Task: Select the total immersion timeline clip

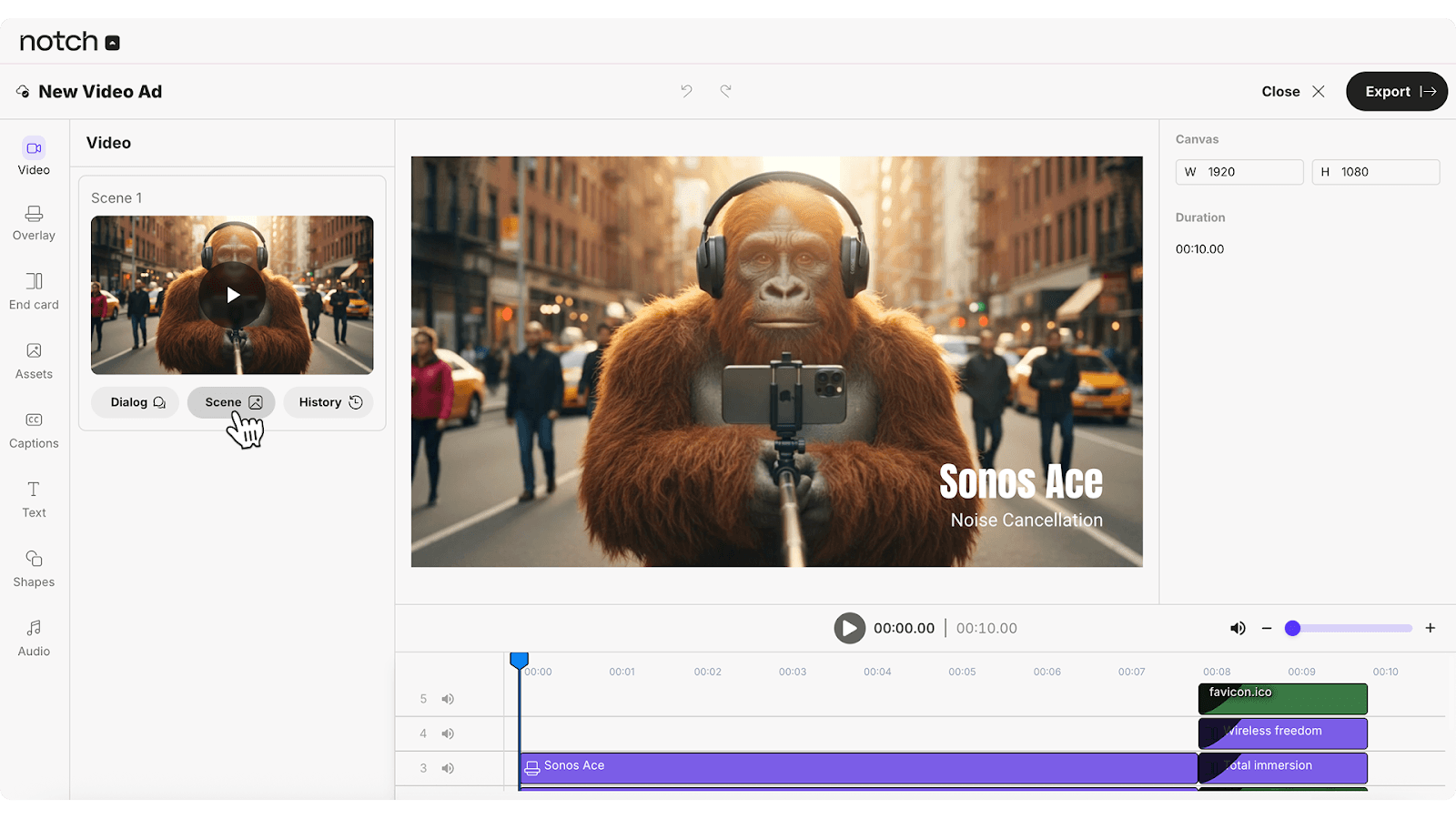Action: point(1283,768)
